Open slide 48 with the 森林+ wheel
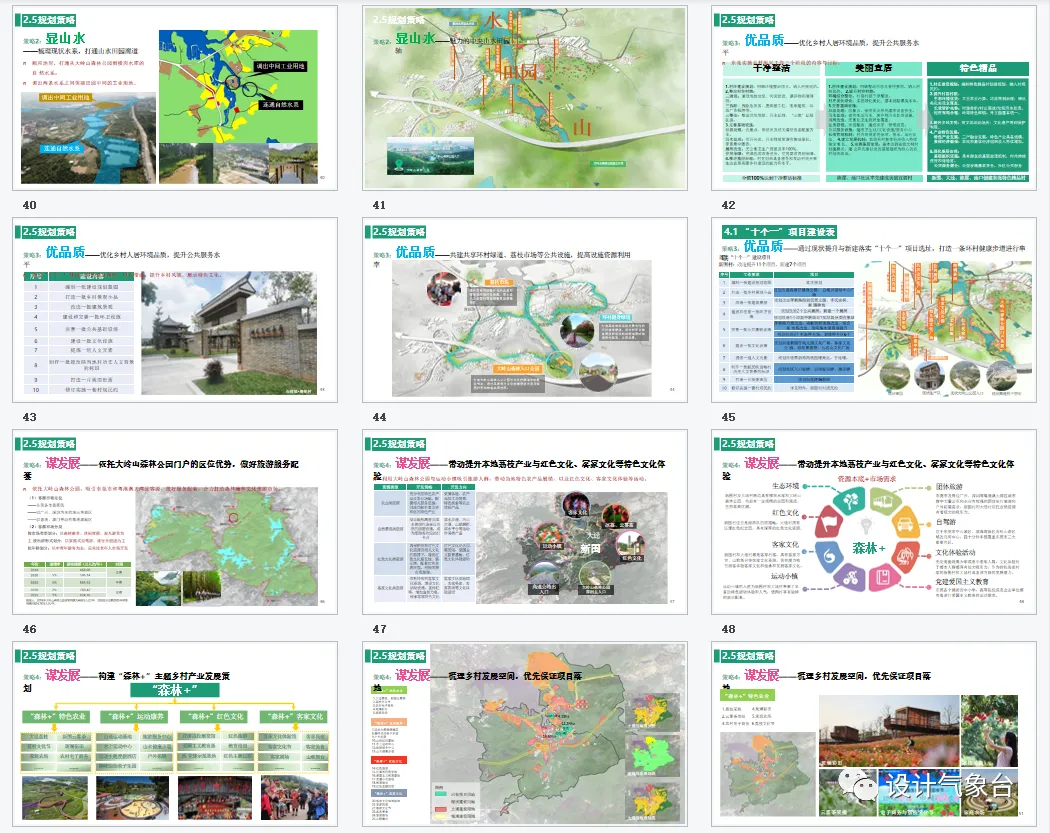 [874, 522]
